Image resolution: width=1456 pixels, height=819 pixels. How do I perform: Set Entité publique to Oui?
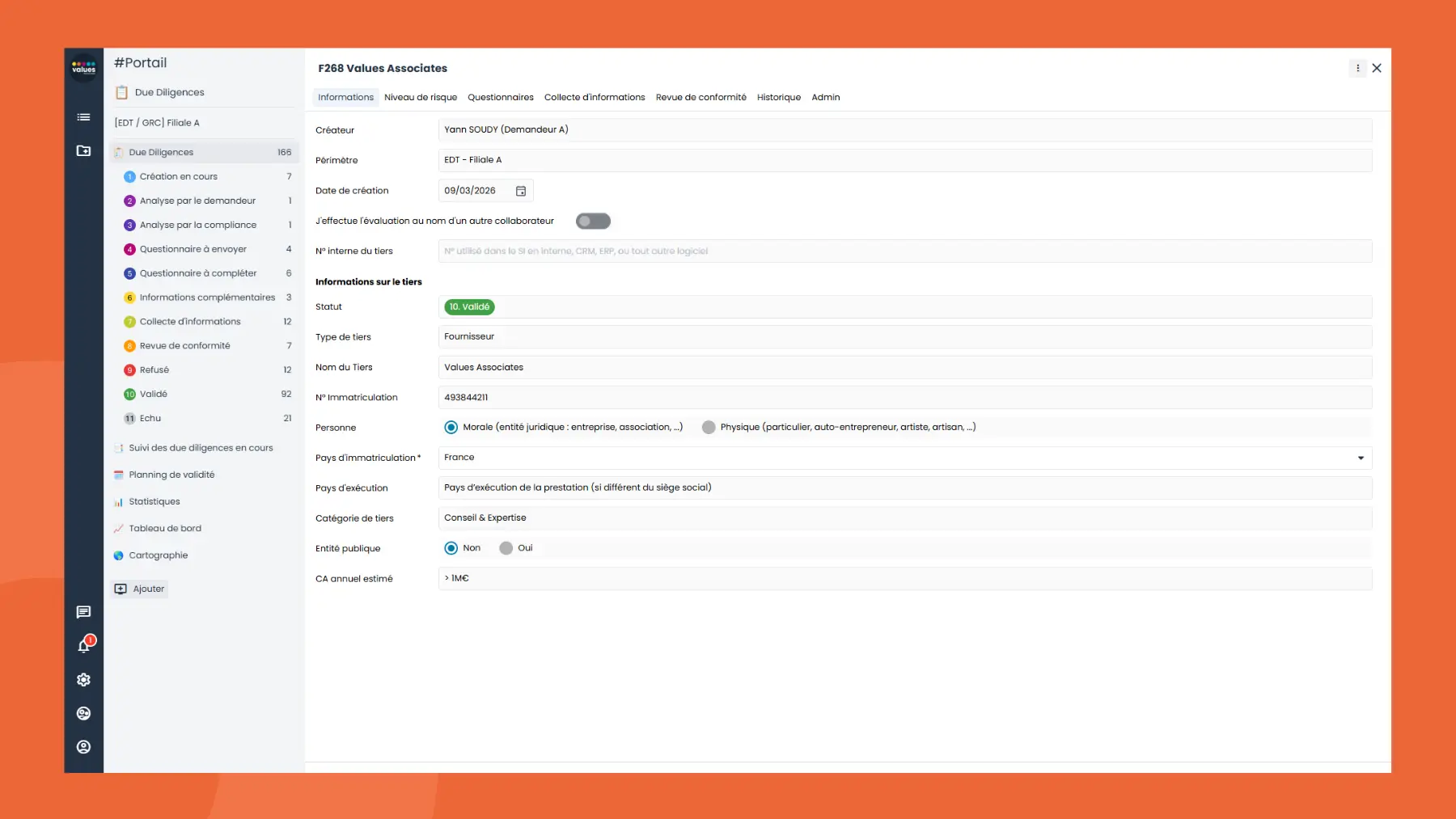[x=505, y=547]
